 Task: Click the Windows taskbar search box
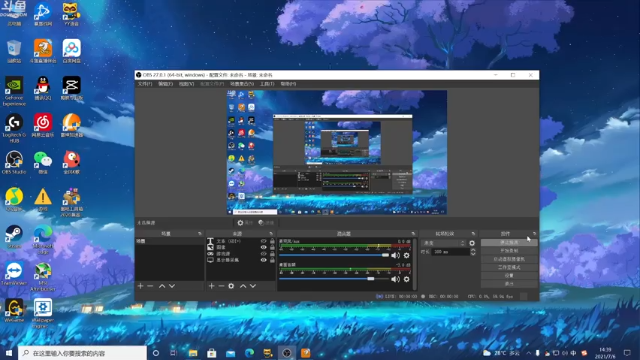point(83,353)
